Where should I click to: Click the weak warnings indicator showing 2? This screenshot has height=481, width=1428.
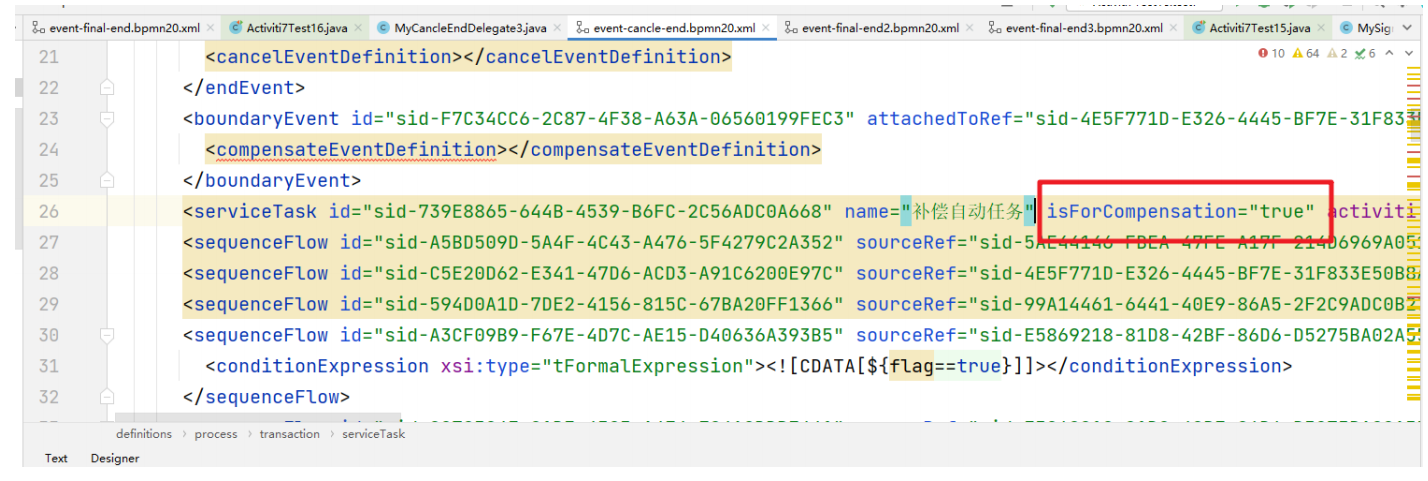click(x=1338, y=54)
